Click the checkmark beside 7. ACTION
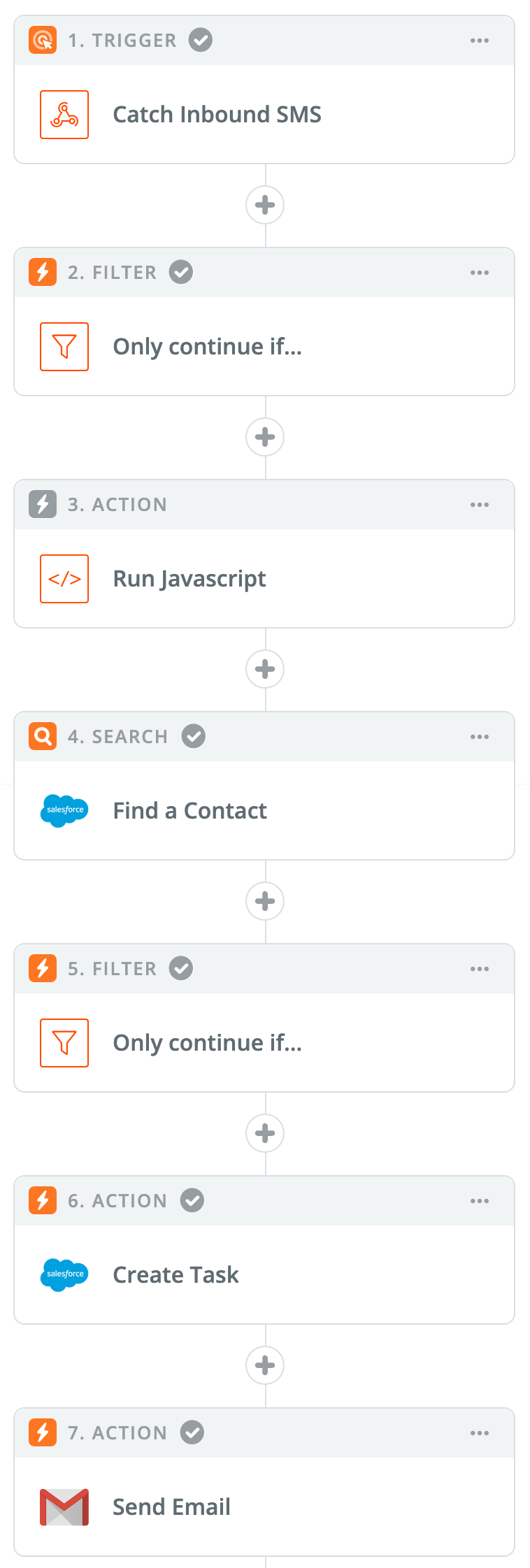This screenshot has width=530, height=1568. [192, 1432]
